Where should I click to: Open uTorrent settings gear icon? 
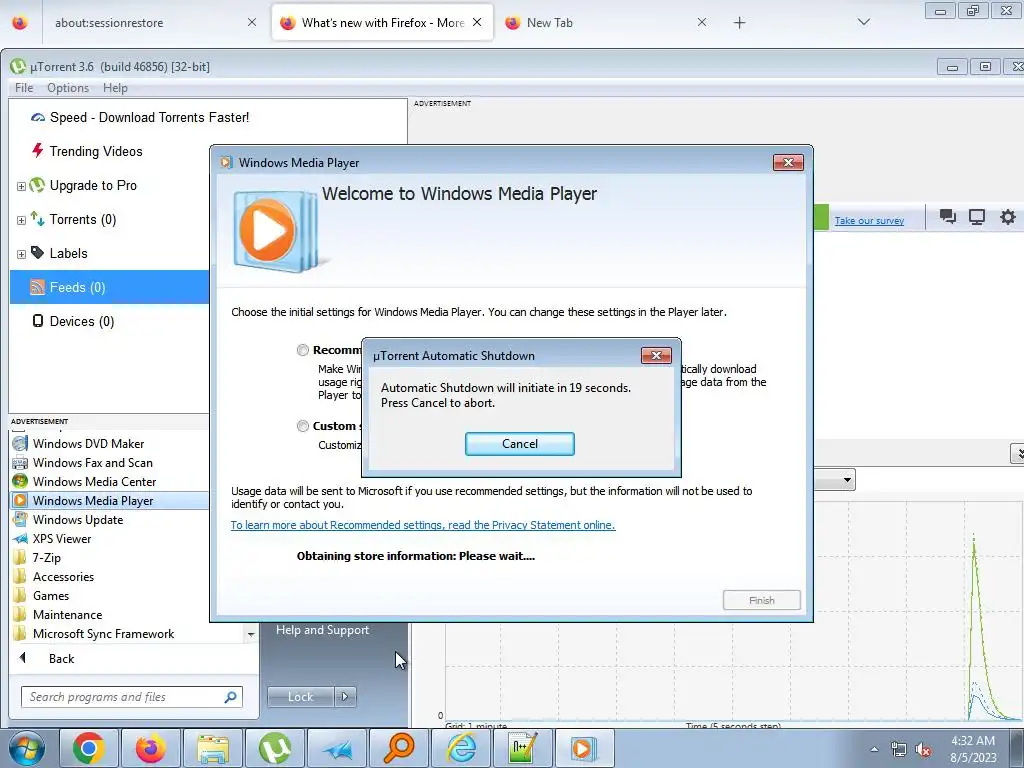tap(1008, 217)
